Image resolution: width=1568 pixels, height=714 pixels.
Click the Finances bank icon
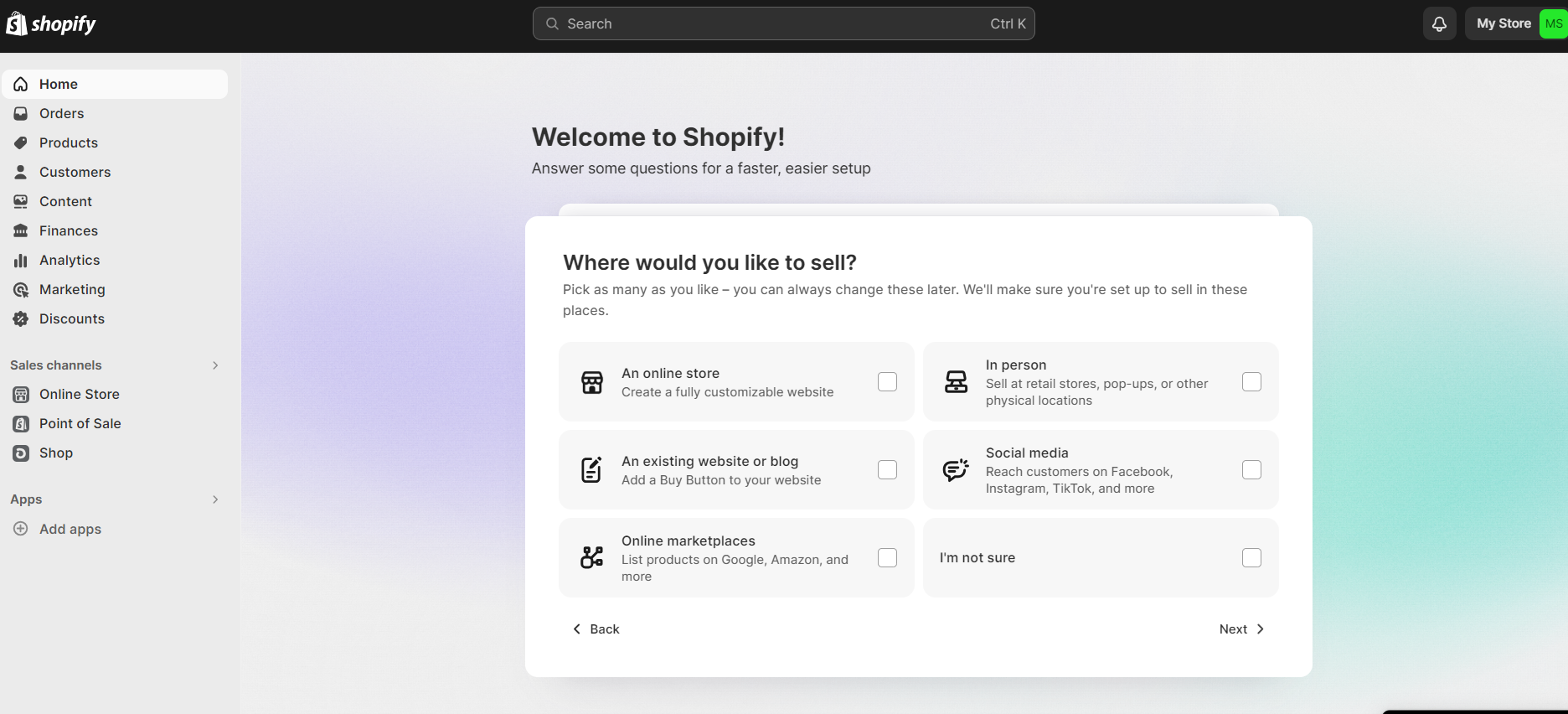(x=21, y=230)
